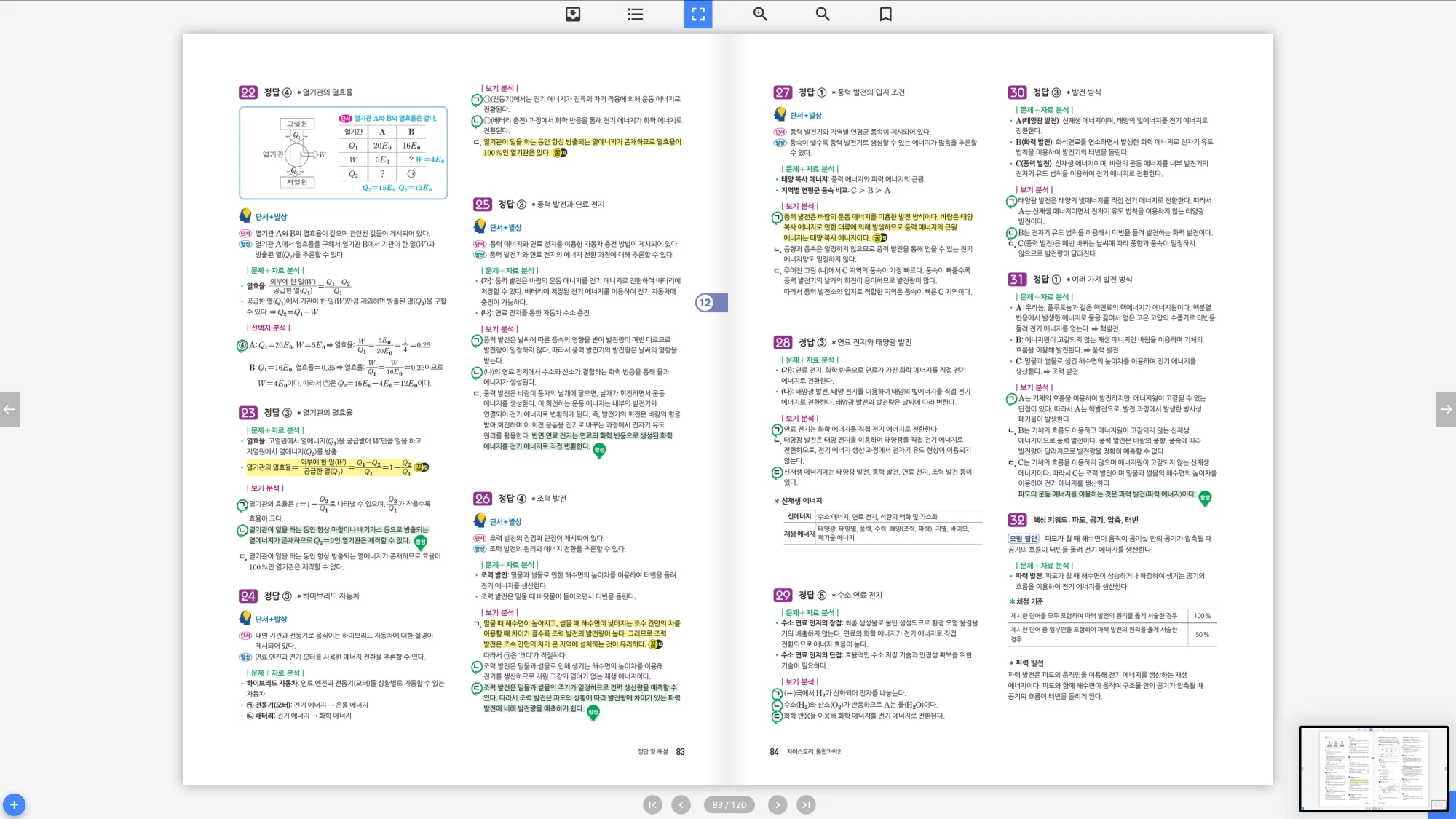Click the page preview thumbnail

point(1373,768)
